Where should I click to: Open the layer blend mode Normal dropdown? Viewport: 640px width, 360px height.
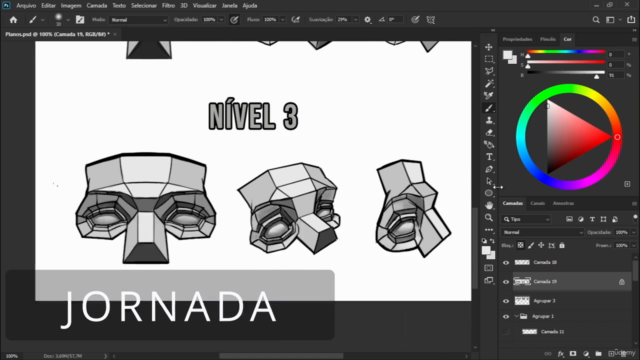542,232
